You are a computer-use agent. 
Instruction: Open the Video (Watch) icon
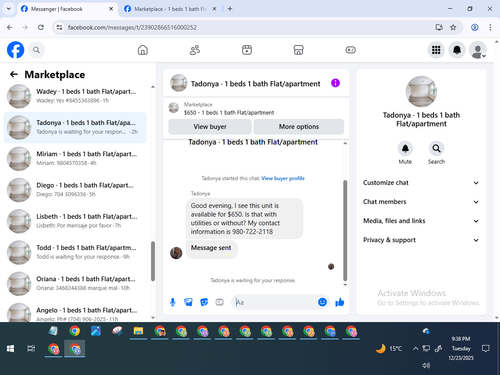click(247, 50)
